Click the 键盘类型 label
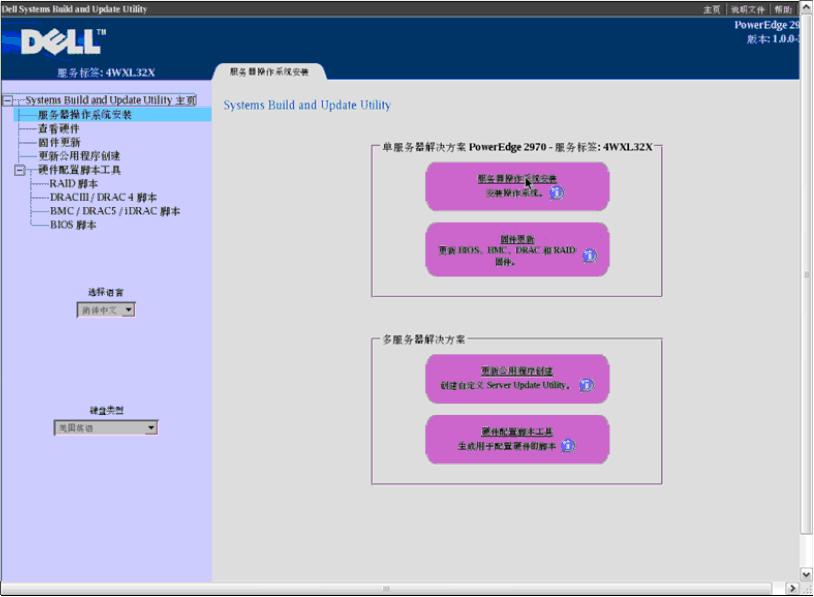The width and height of the screenshot is (814, 597). [106, 411]
